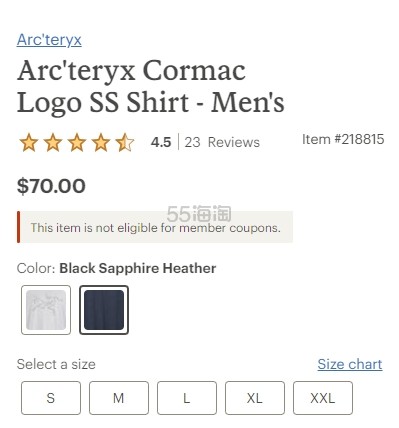Screen dimensions: 399x428
Task: Open the Arc'teryx brand link
Action: point(49,40)
